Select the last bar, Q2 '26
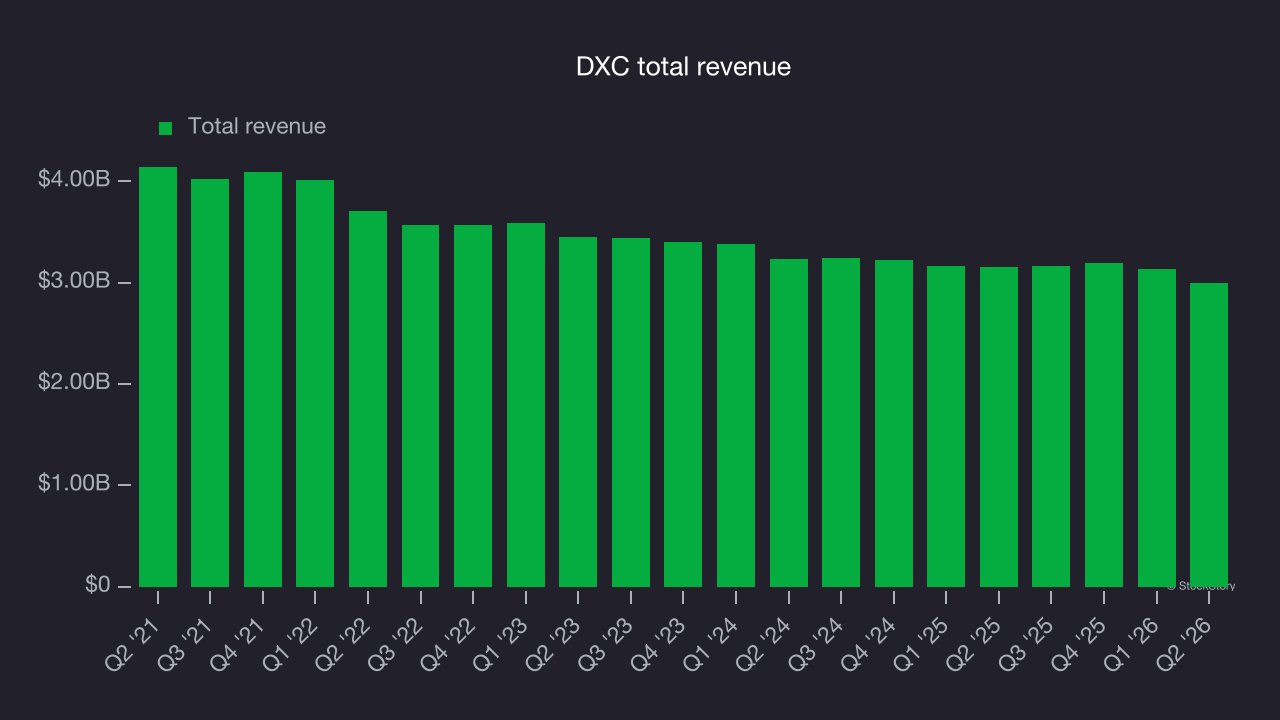Image resolution: width=1280 pixels, height=720 pixels. [1209, 435]
